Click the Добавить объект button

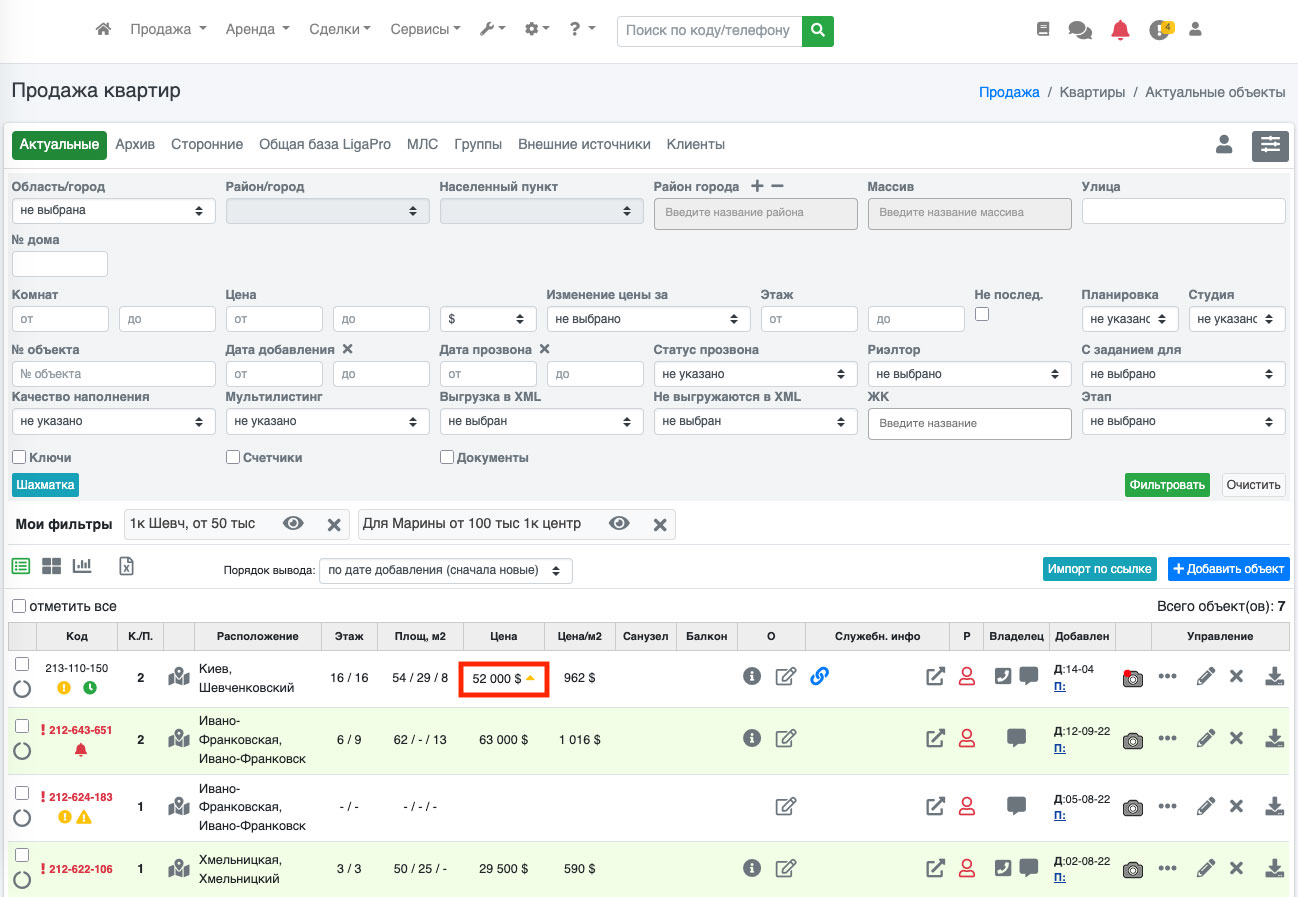coord(1228,569)
